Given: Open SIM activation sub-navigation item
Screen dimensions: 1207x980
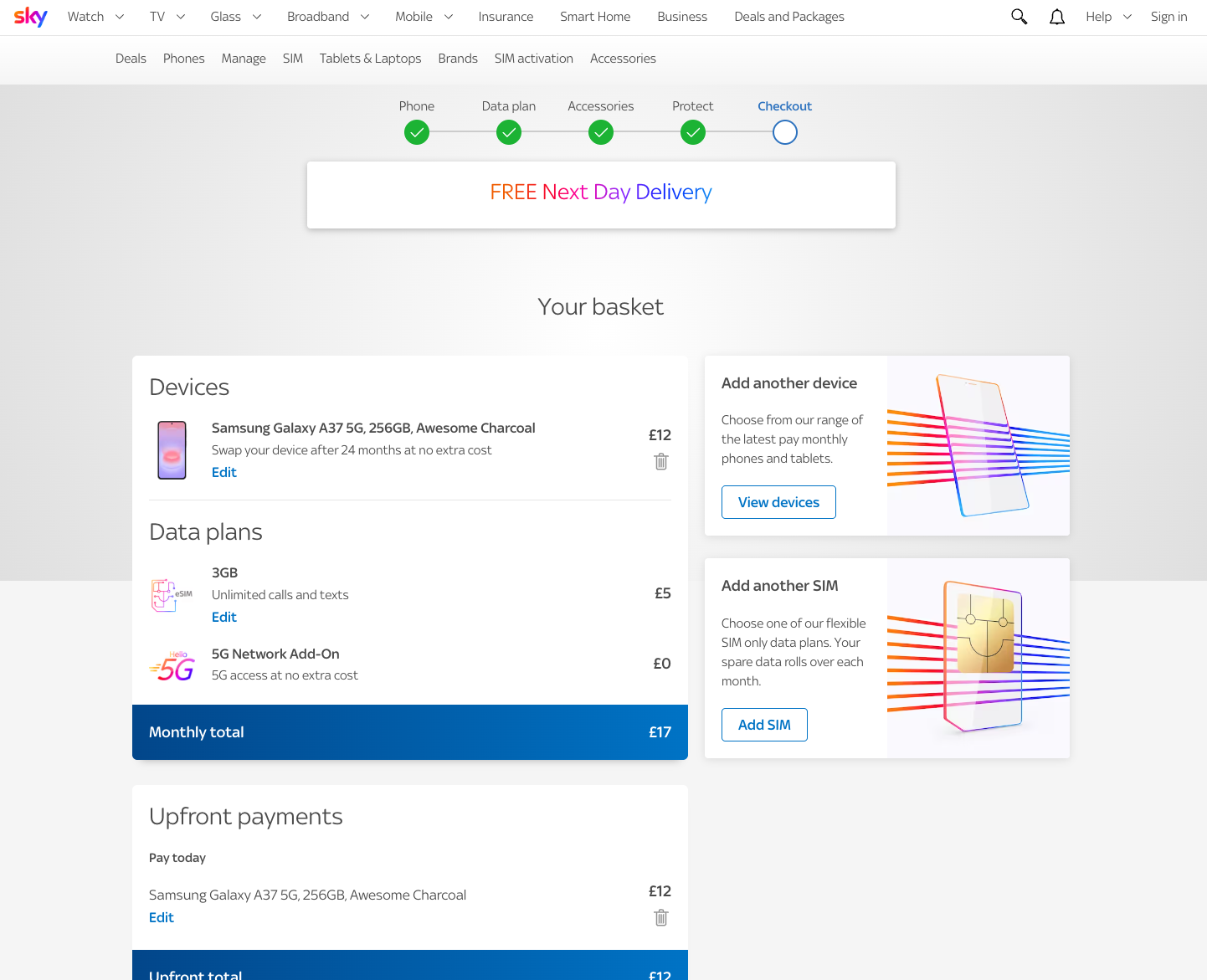Looking at the screenshot, I should (x=534, y=59).
